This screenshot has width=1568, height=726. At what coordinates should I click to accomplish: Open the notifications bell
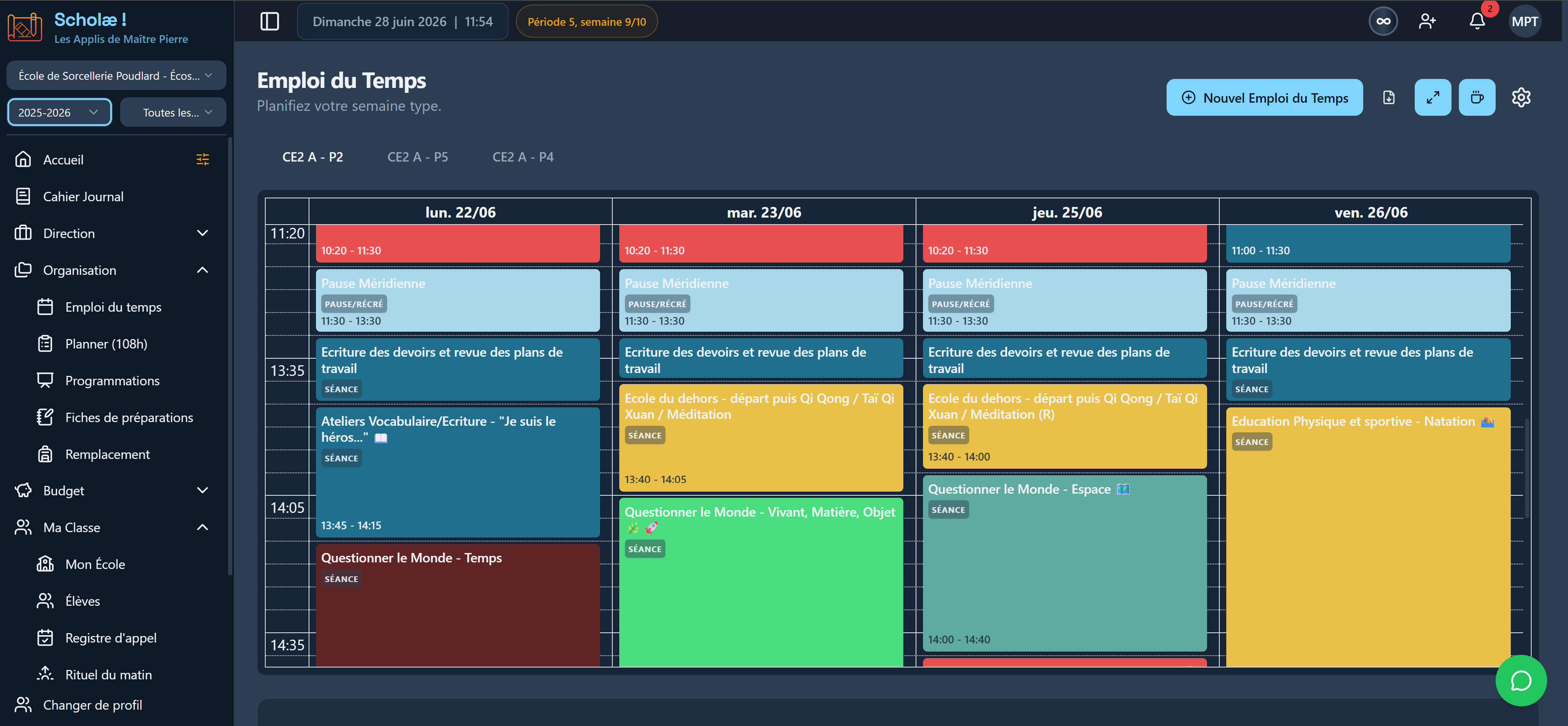point(1477,21)
